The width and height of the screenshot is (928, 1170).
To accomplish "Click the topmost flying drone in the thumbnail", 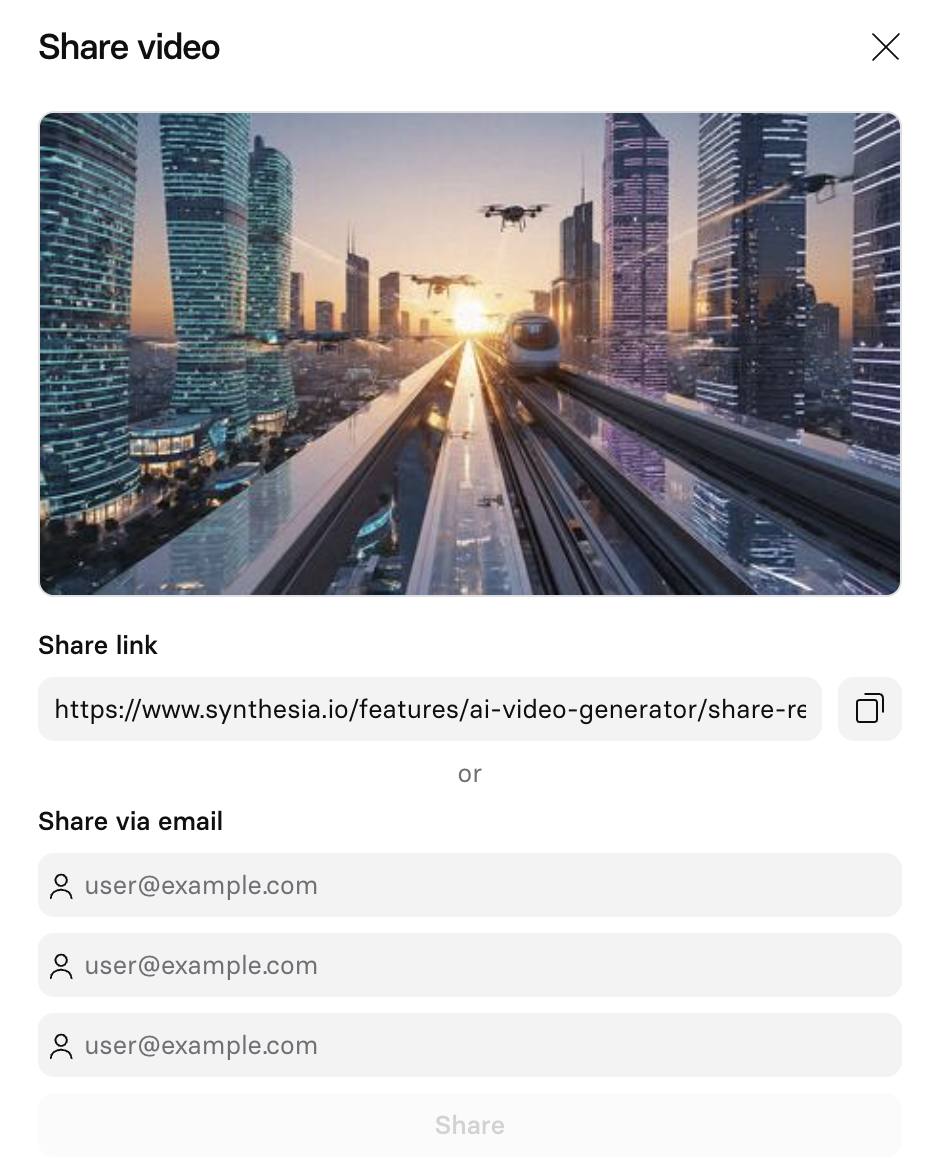I will pos(512,216).
